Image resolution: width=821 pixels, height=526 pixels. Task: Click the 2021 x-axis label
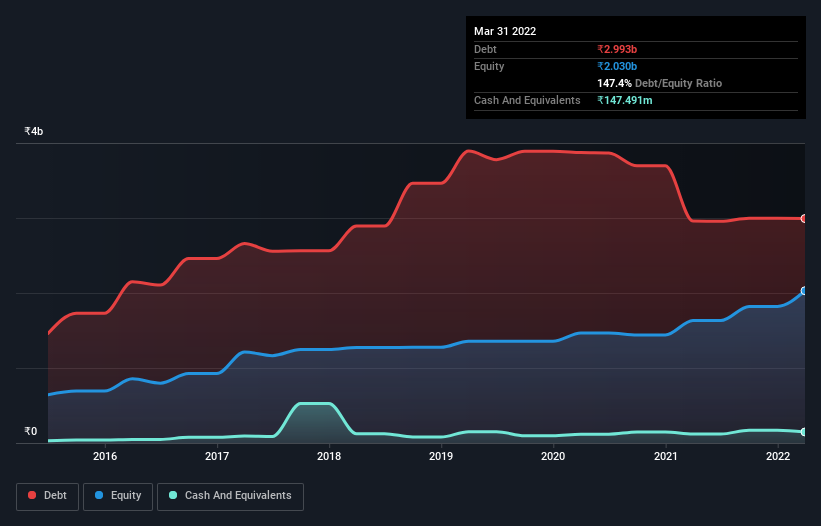pos(665,456)
